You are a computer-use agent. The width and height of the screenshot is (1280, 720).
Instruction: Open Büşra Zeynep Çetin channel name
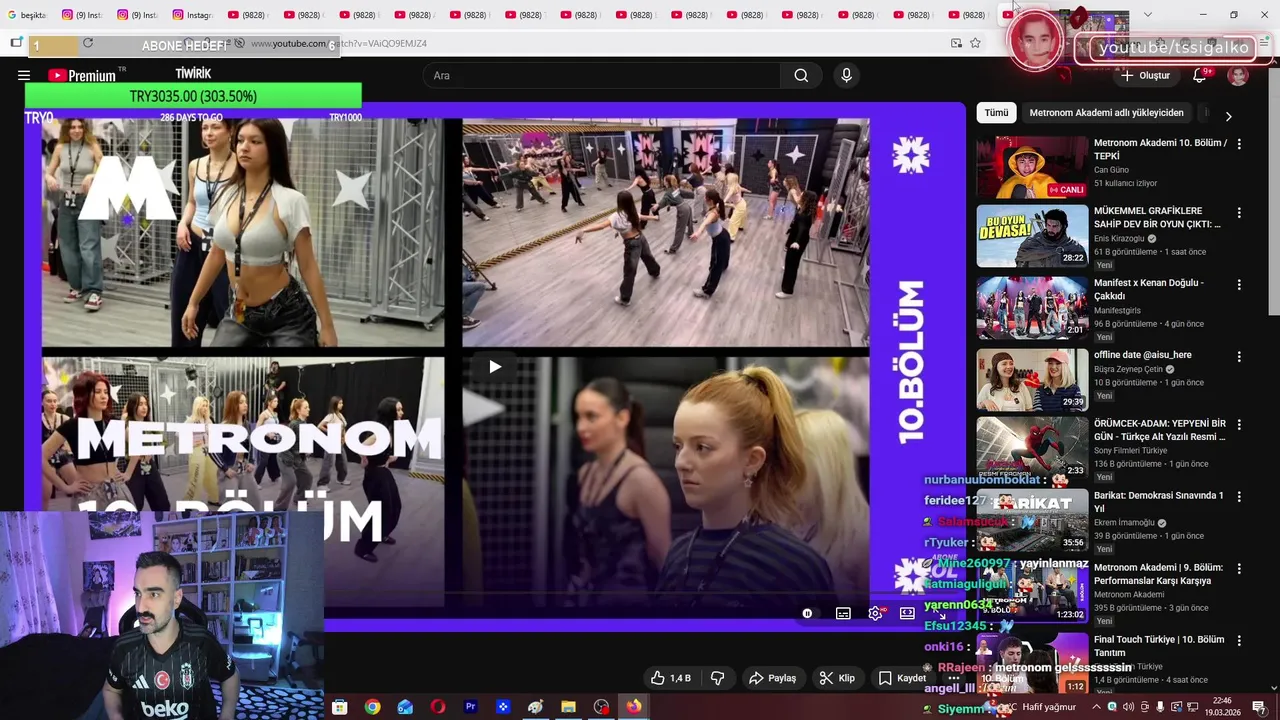[x=1128, y=369]
